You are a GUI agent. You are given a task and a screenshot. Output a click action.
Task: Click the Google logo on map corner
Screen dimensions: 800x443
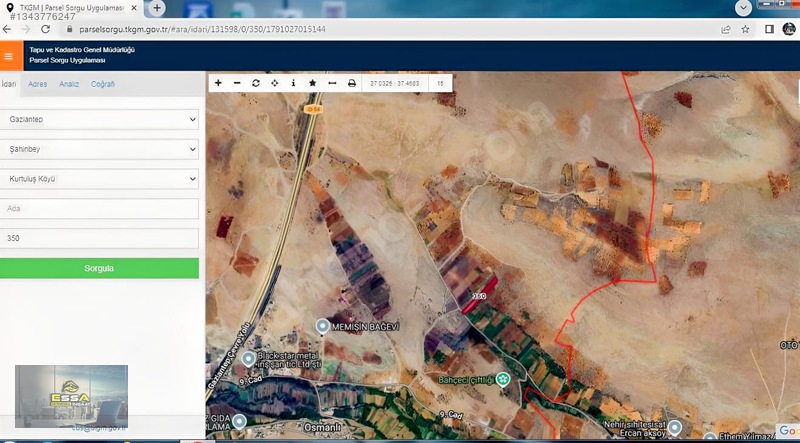pyautogui.click(x=788, y=431)
